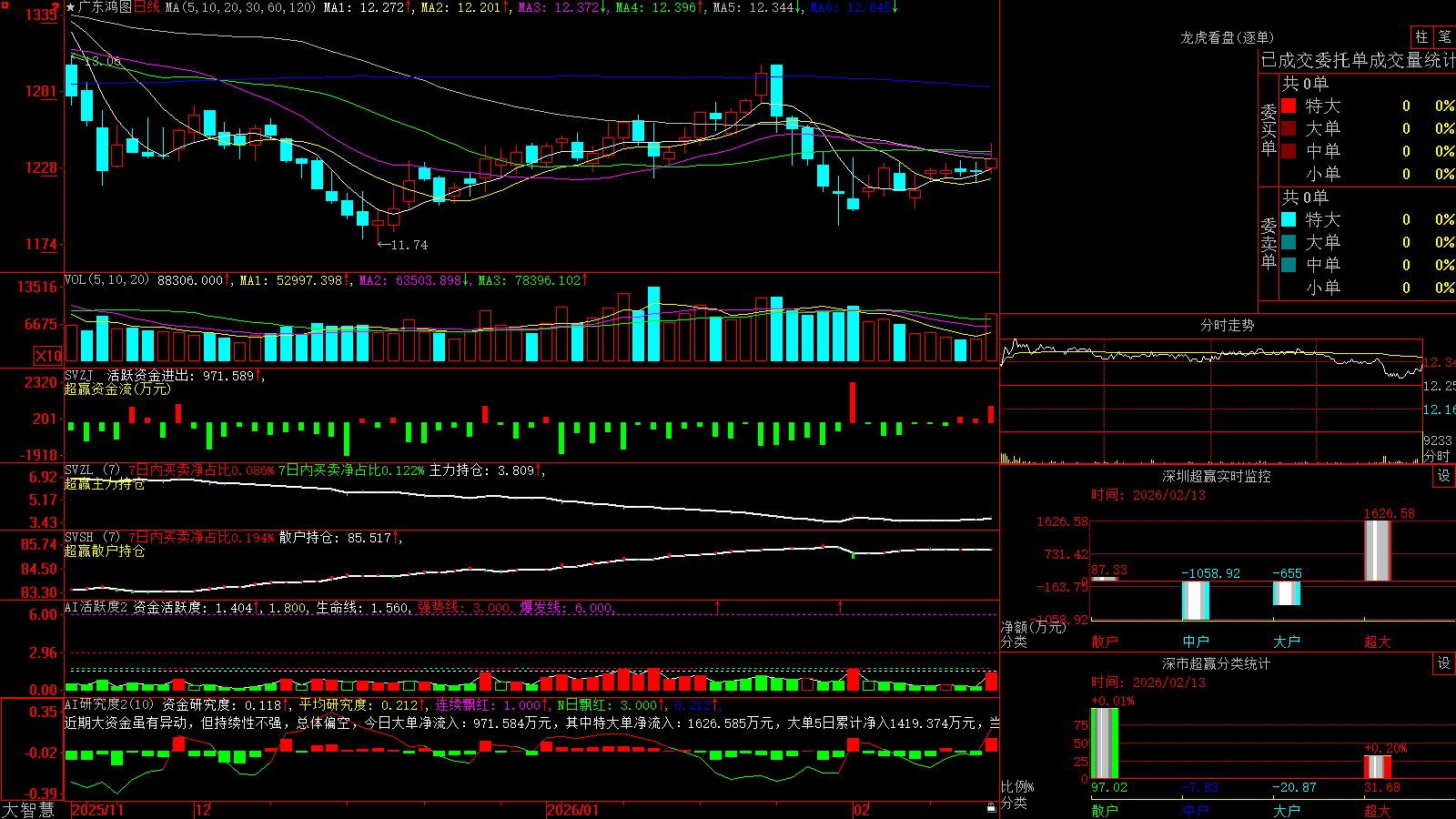Click the 柱 bar-view button
Image resolution: width=1456 pixels, height=819 pixels.
tap(1421, 36)
